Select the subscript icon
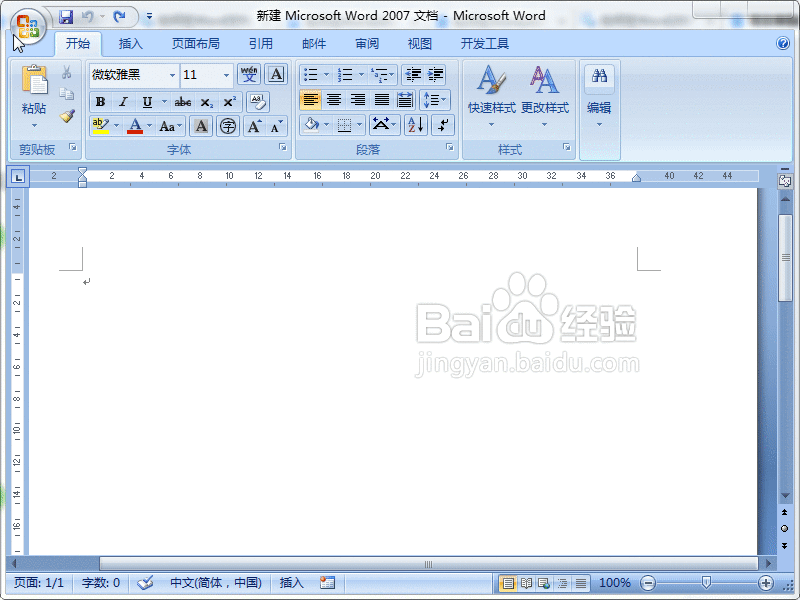This screenshot has width=800, height=600. 205,101
